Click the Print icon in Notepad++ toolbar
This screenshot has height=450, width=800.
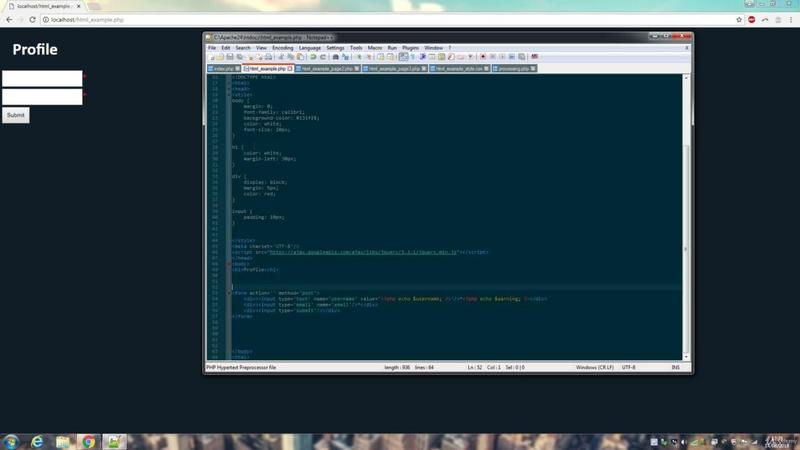(x=268, y=57)
